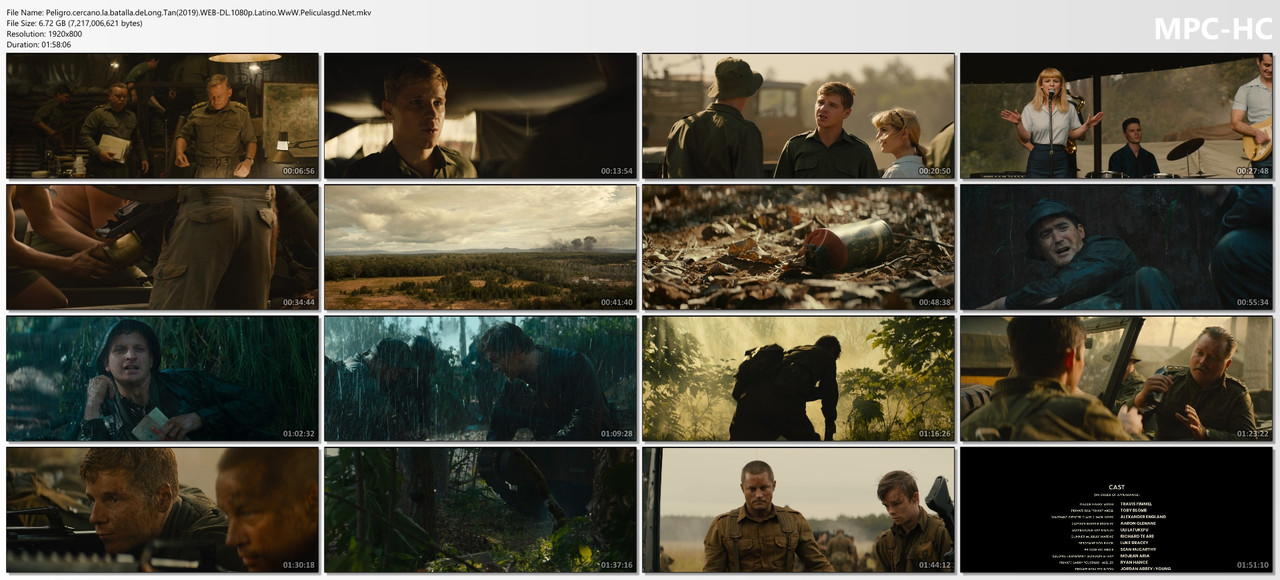Select the thumbnail stamped 00:55:34
Viewport: 1280px width, 580px height.
[1116, 247]
